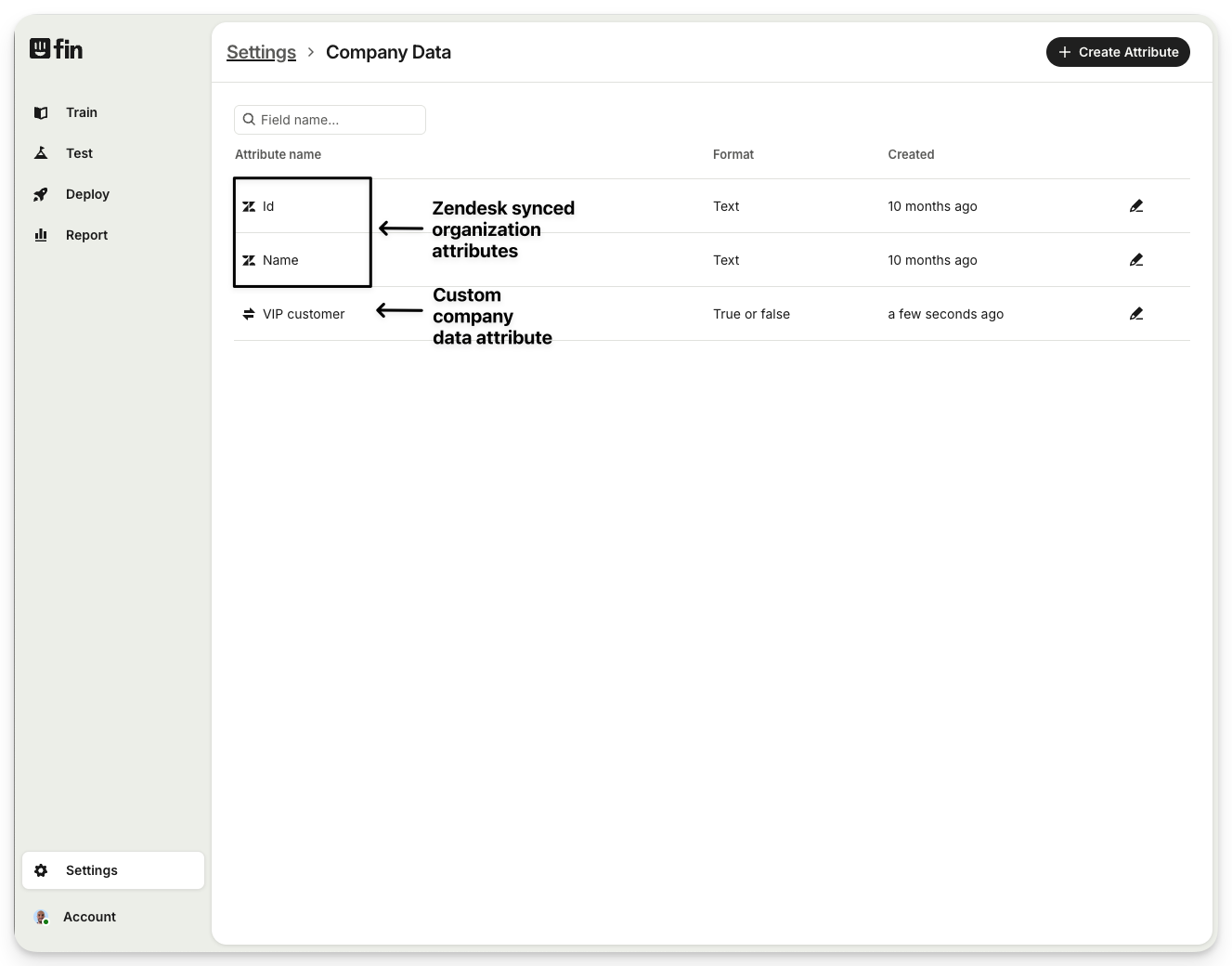The width and height of the screenshot is (1232, 966).
Task: Focus the Field name search box
Action: coord(340,120)
